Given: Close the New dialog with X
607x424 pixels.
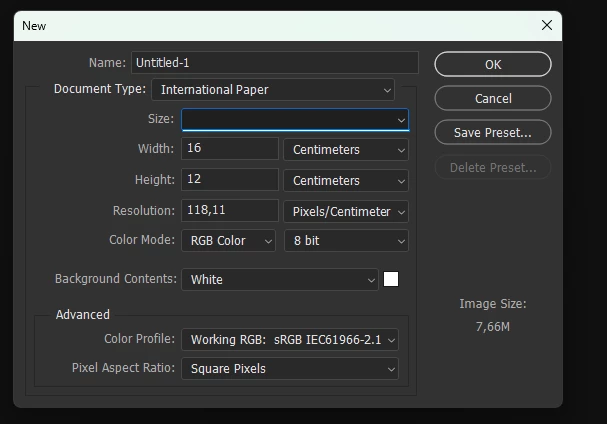Looking at the screenshot, I should (547, 26).
